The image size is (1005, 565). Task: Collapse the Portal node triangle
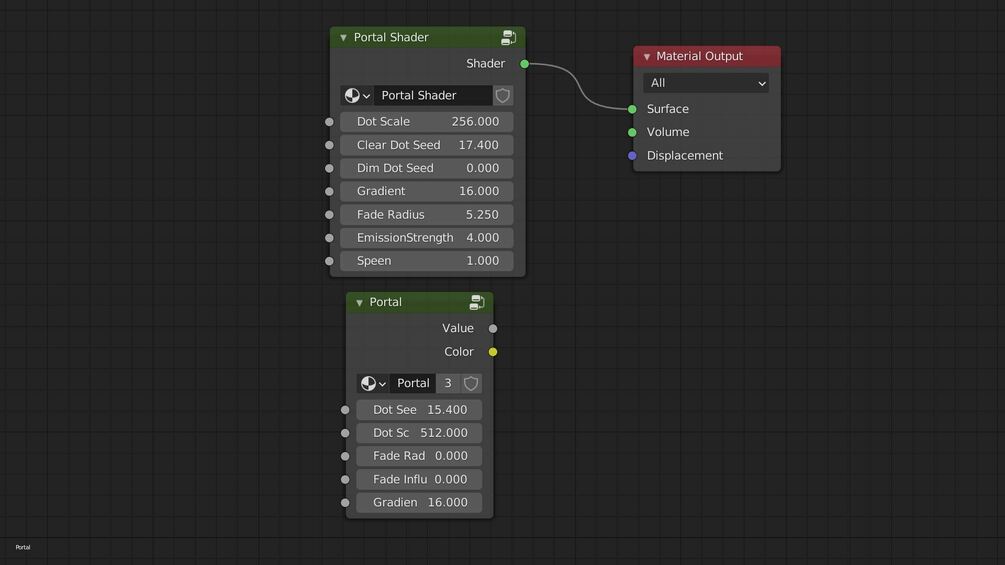tap(360, 302)
